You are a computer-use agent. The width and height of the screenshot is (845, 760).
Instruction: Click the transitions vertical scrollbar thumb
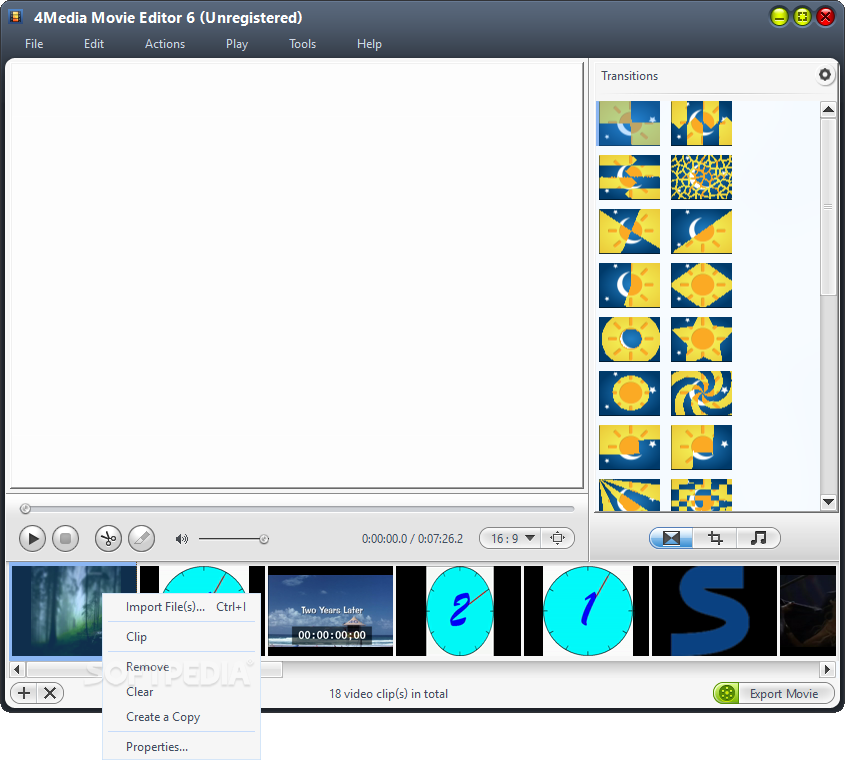[x=828, y=206]
